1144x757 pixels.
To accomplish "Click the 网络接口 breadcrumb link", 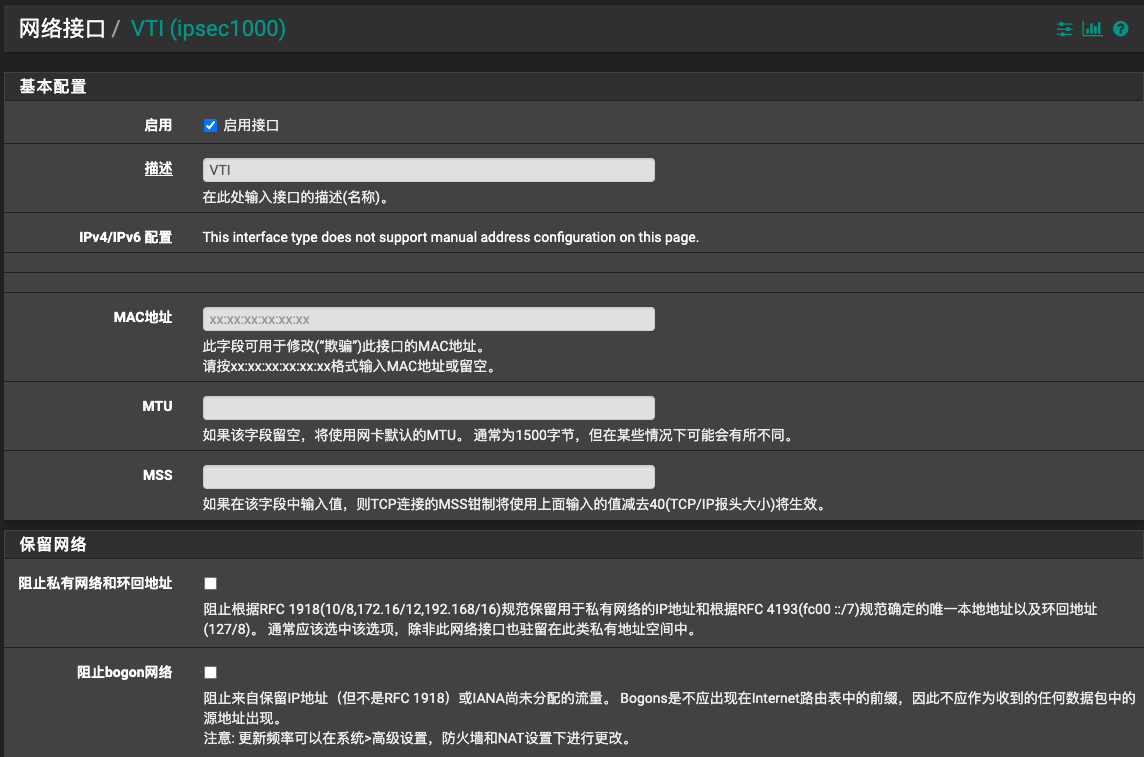I will tap(62, 29).
